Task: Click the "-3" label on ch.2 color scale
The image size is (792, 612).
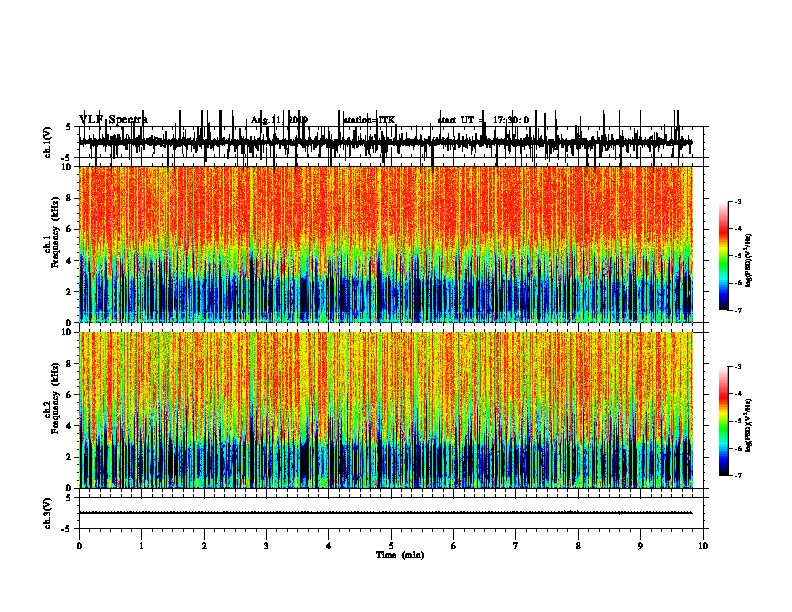Action: 737,367
